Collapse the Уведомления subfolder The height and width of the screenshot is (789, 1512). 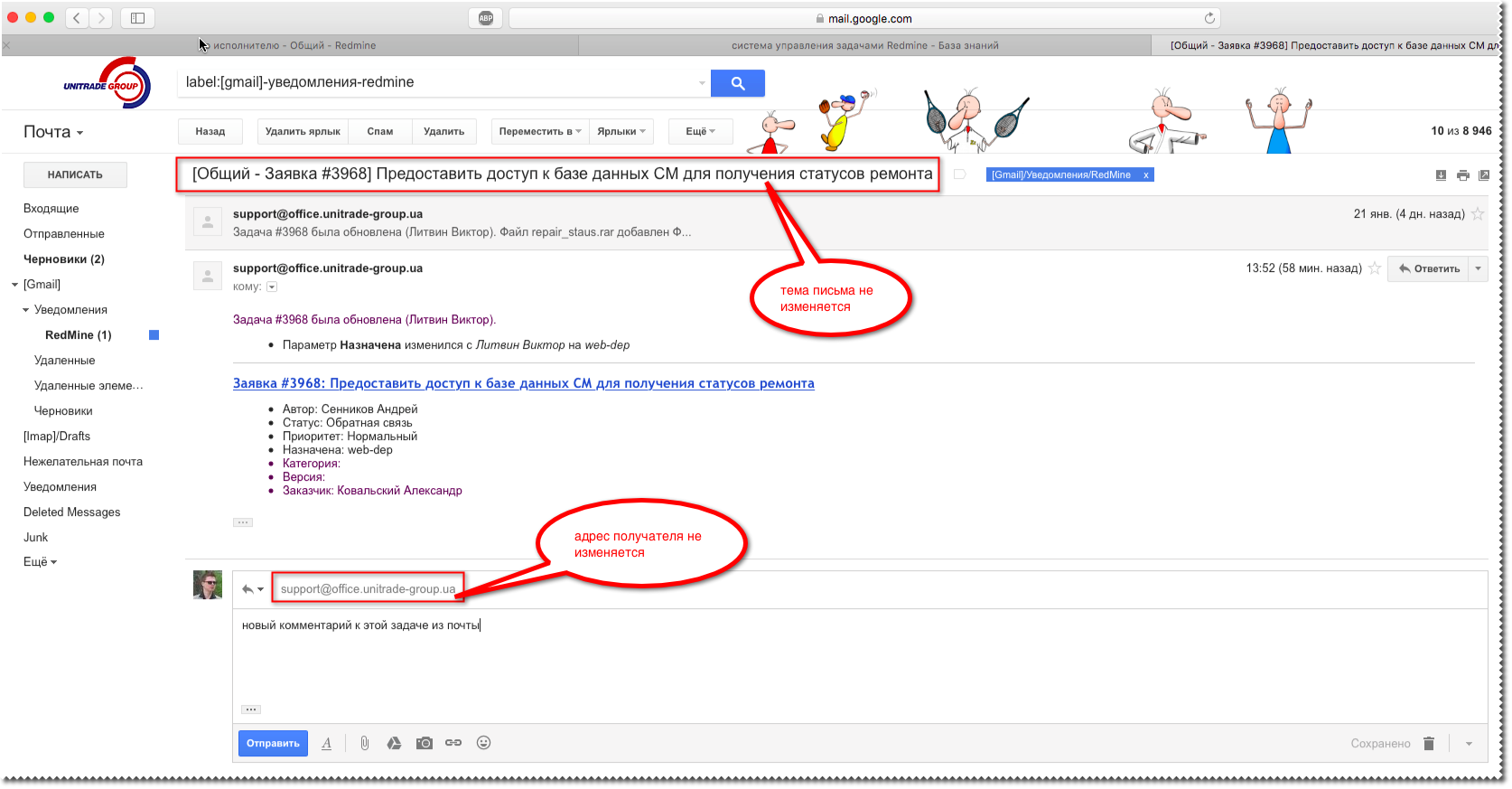coord(25,310)
